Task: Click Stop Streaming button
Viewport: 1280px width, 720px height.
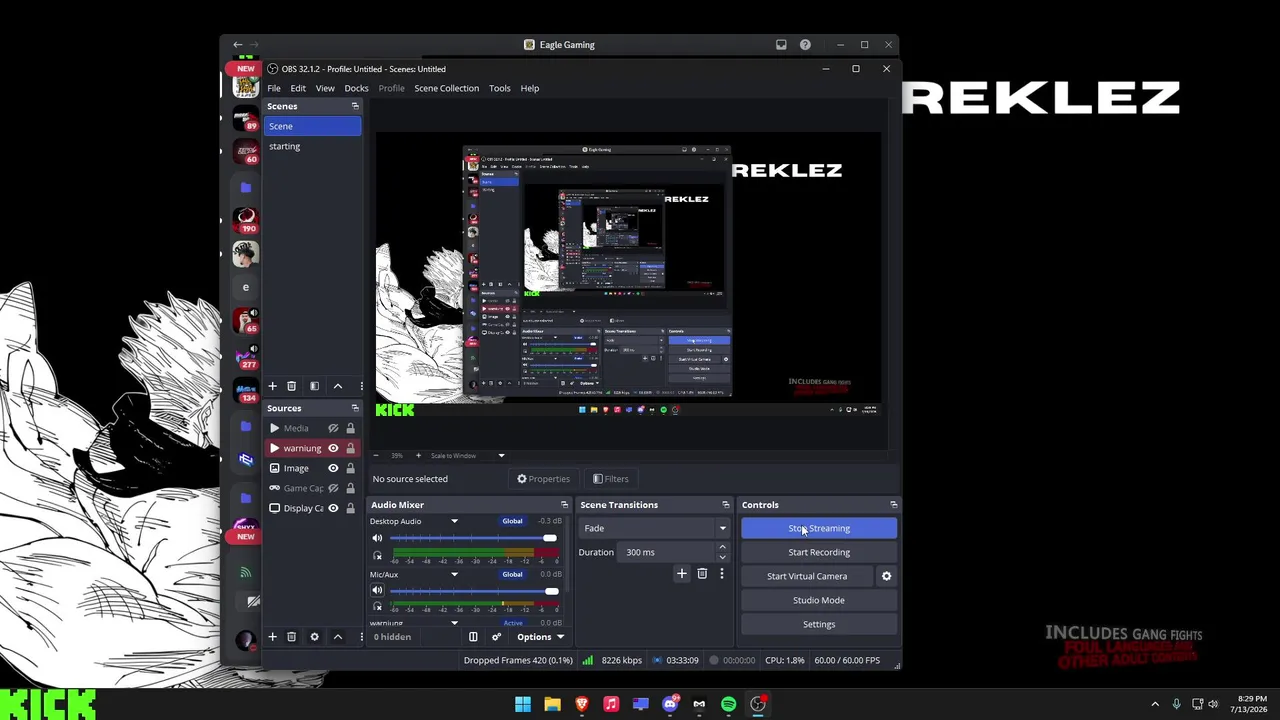Action: (x=819, y=528)
